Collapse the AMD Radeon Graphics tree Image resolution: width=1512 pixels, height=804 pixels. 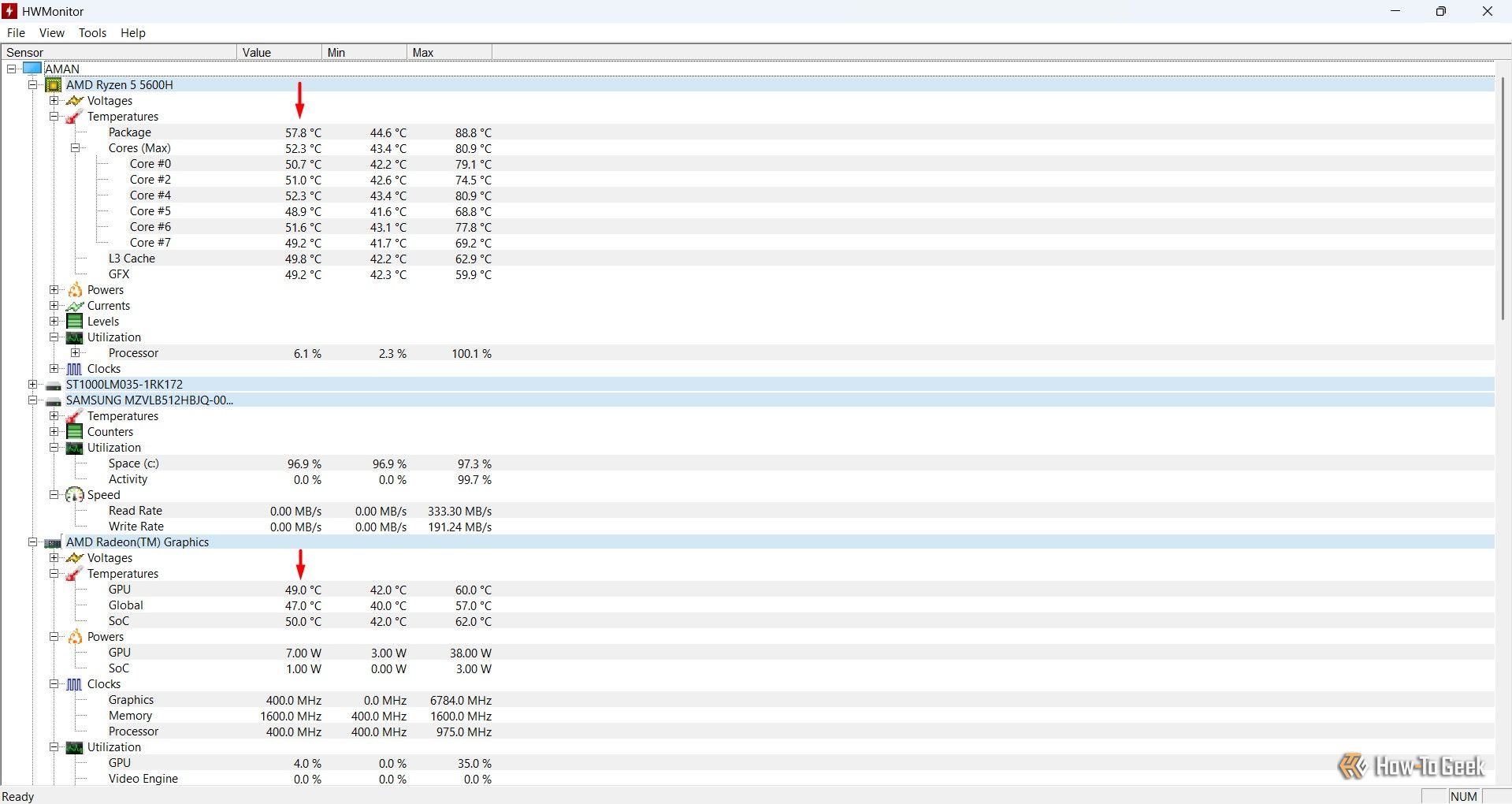(32, 542)
